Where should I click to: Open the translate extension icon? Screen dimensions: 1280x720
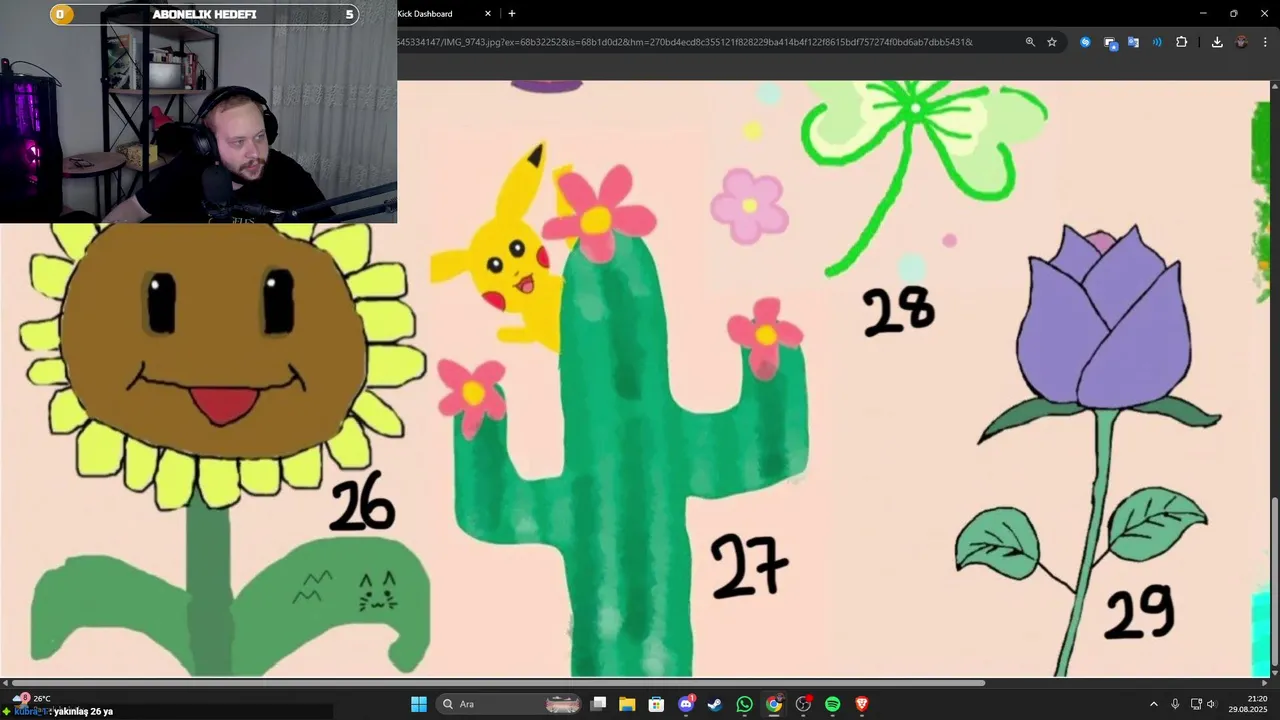[x=1133, y=42]
